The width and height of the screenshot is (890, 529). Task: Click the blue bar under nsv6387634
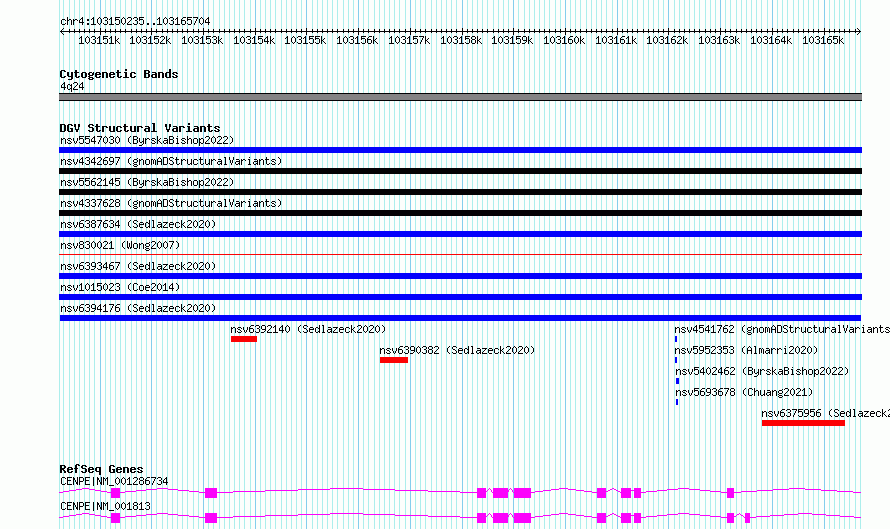point(460,234)
